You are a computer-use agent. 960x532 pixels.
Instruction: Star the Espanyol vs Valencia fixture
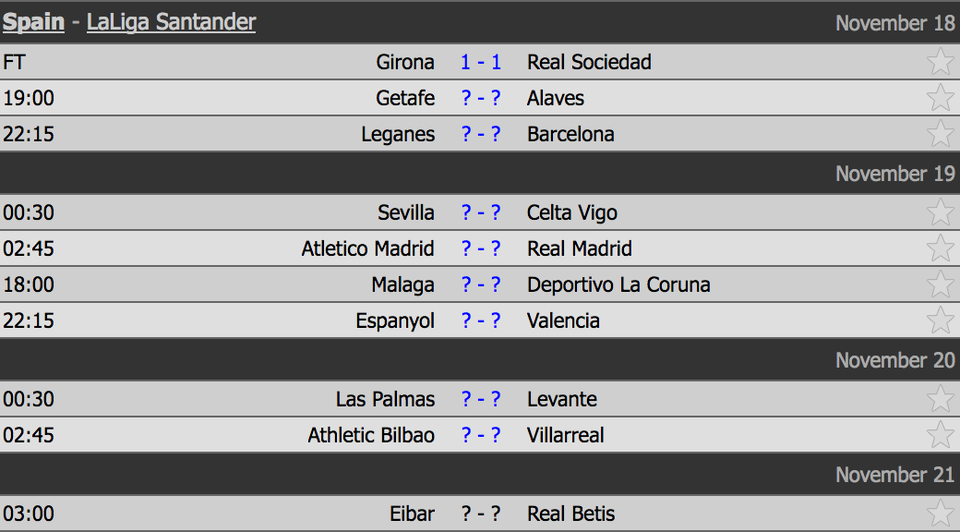[x=940, y=321]
